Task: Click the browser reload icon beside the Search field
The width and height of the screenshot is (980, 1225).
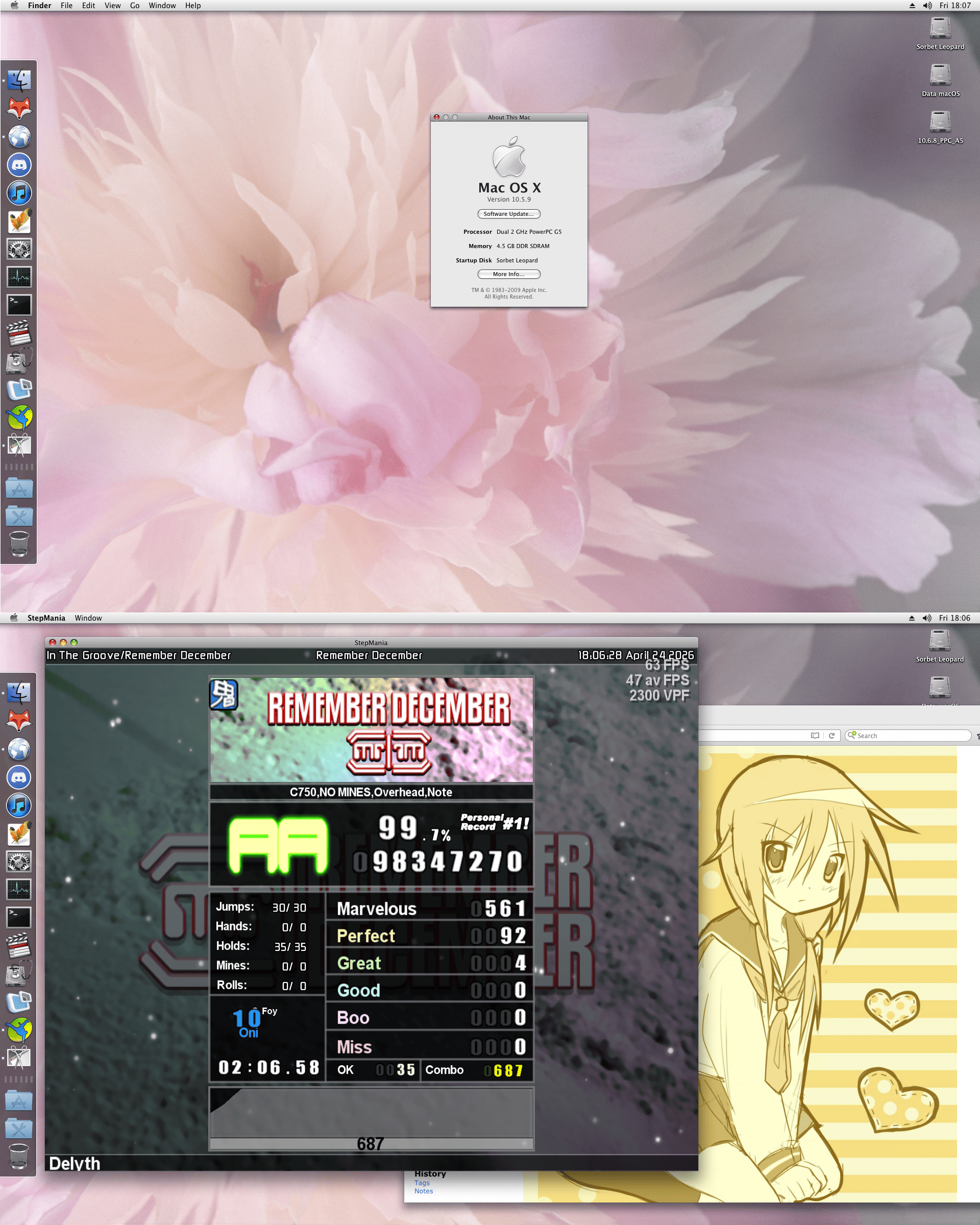Action: [831, 735]
